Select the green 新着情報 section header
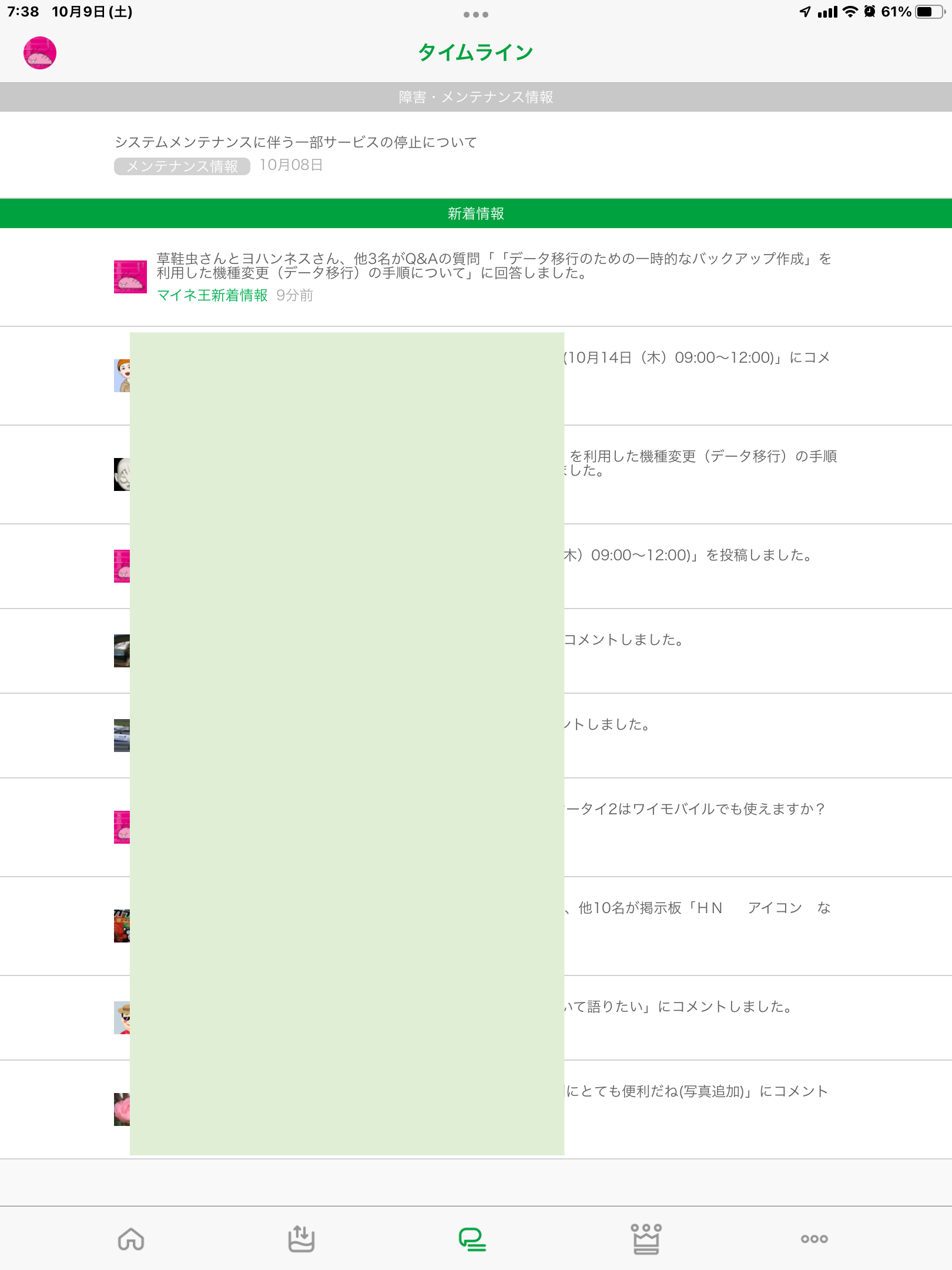The width and height of the screenshot is (952, 1270). [476, 213]
